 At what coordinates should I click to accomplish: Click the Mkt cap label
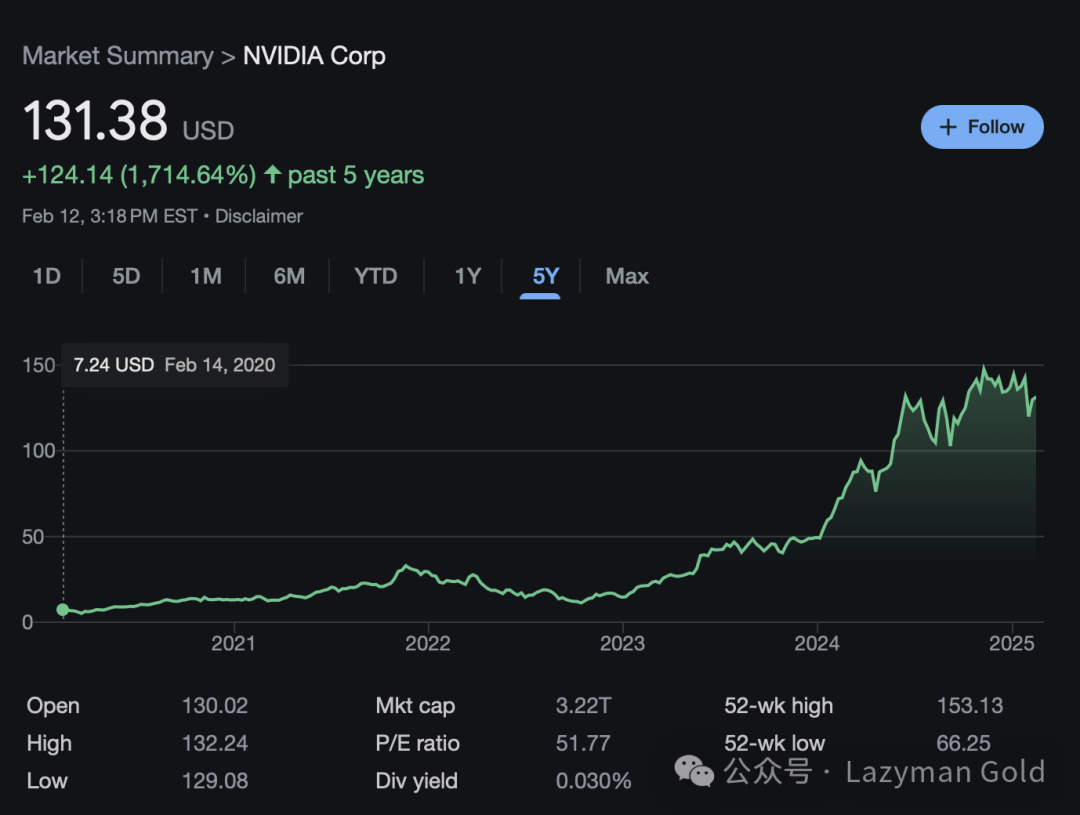[x=415, y=706]
